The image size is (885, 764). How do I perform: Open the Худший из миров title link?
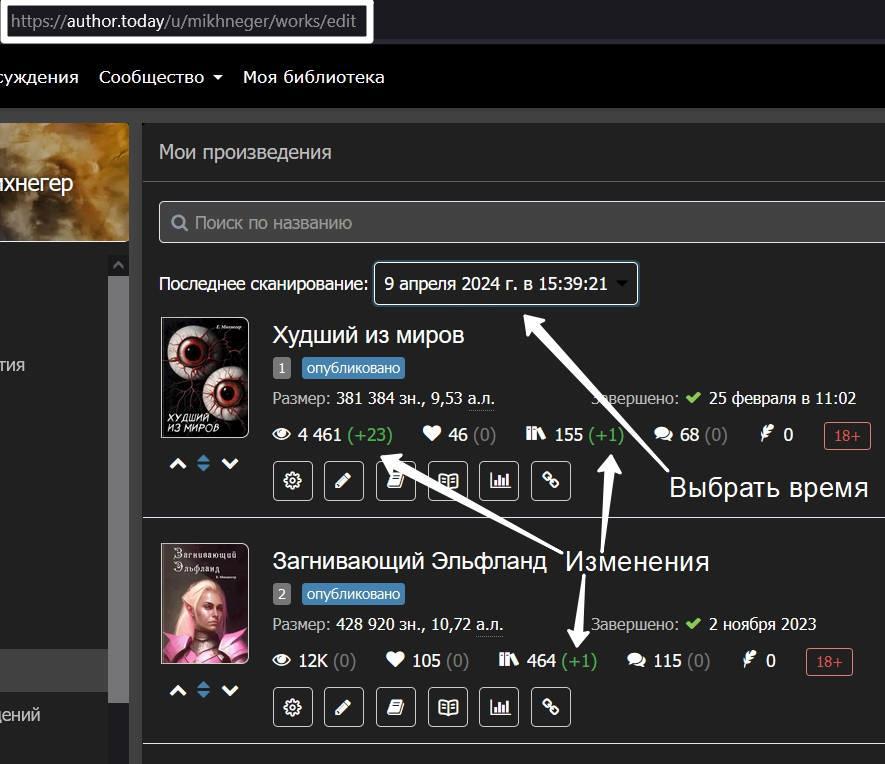(368, 335)
